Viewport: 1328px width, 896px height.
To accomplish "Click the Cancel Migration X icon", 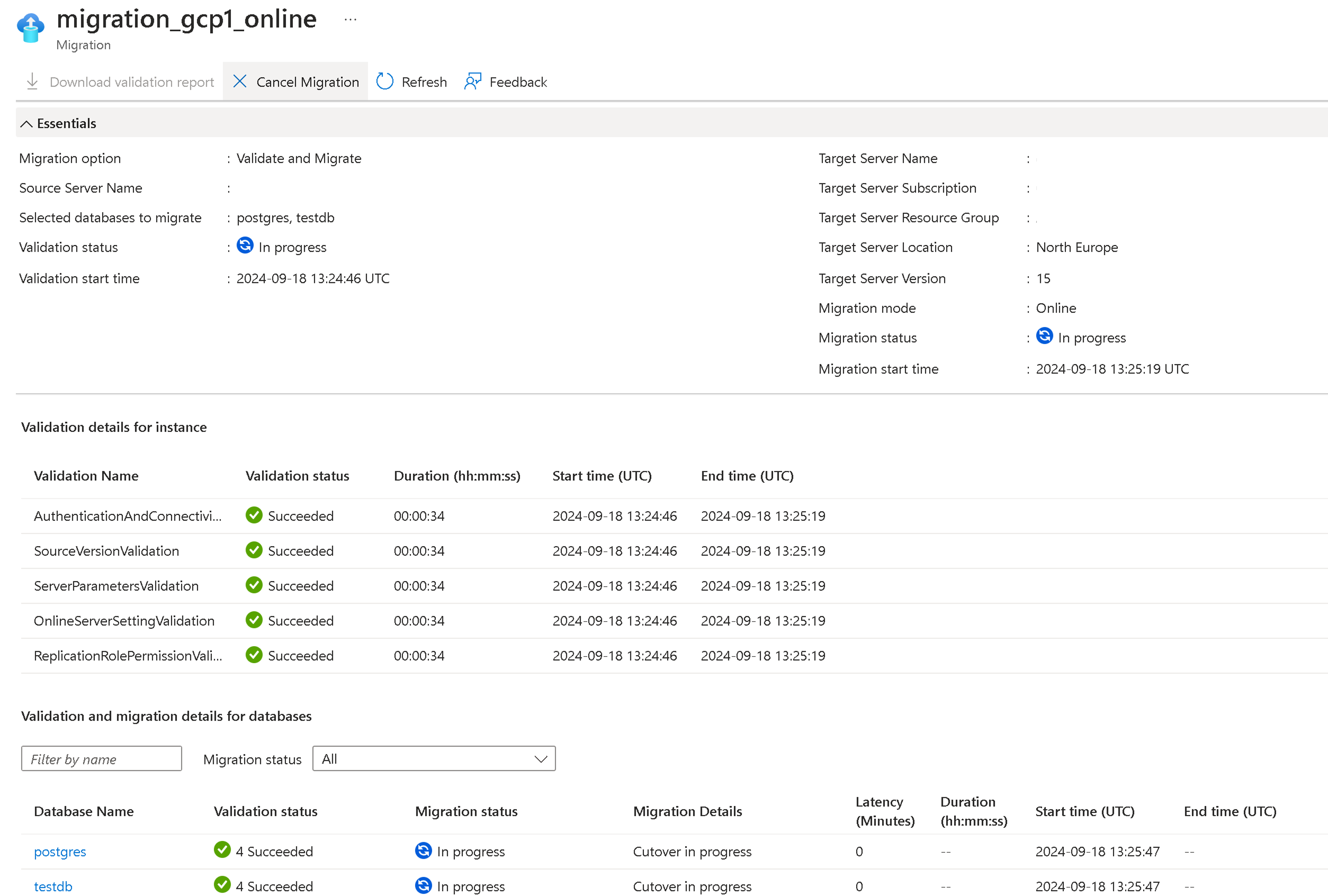I will [240, 82].
